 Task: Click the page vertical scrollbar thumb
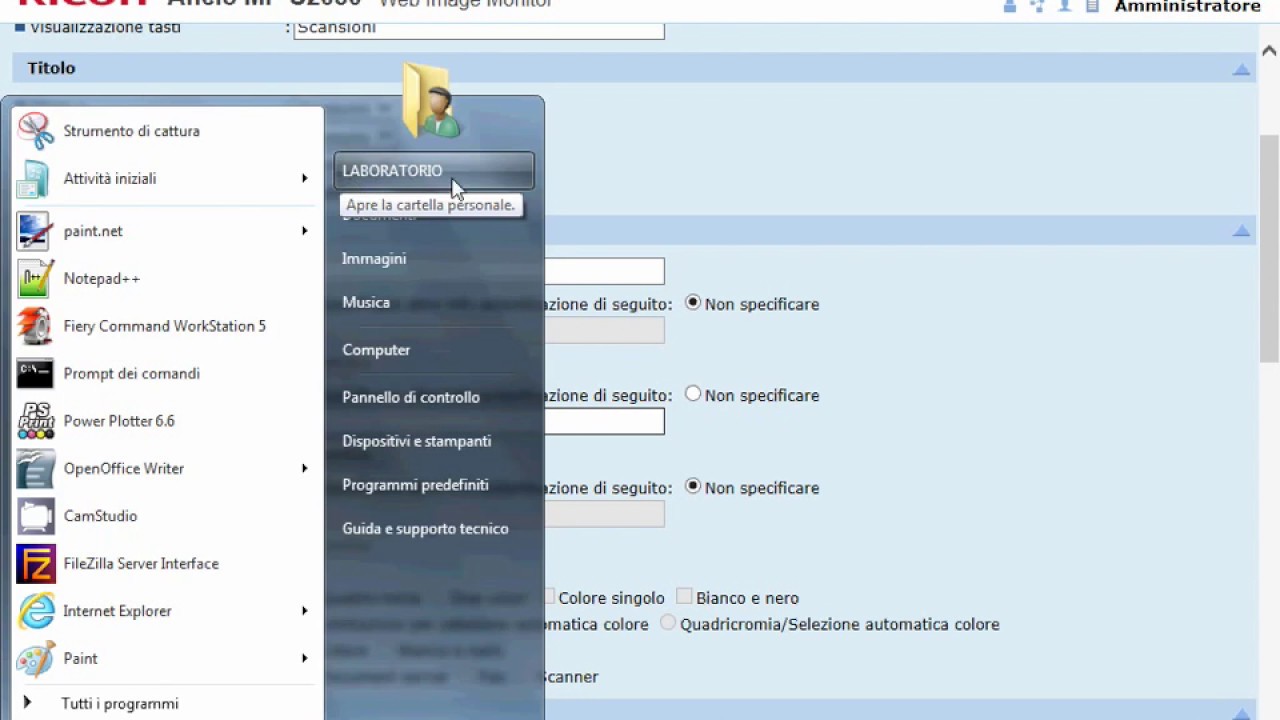point(1269,247)
